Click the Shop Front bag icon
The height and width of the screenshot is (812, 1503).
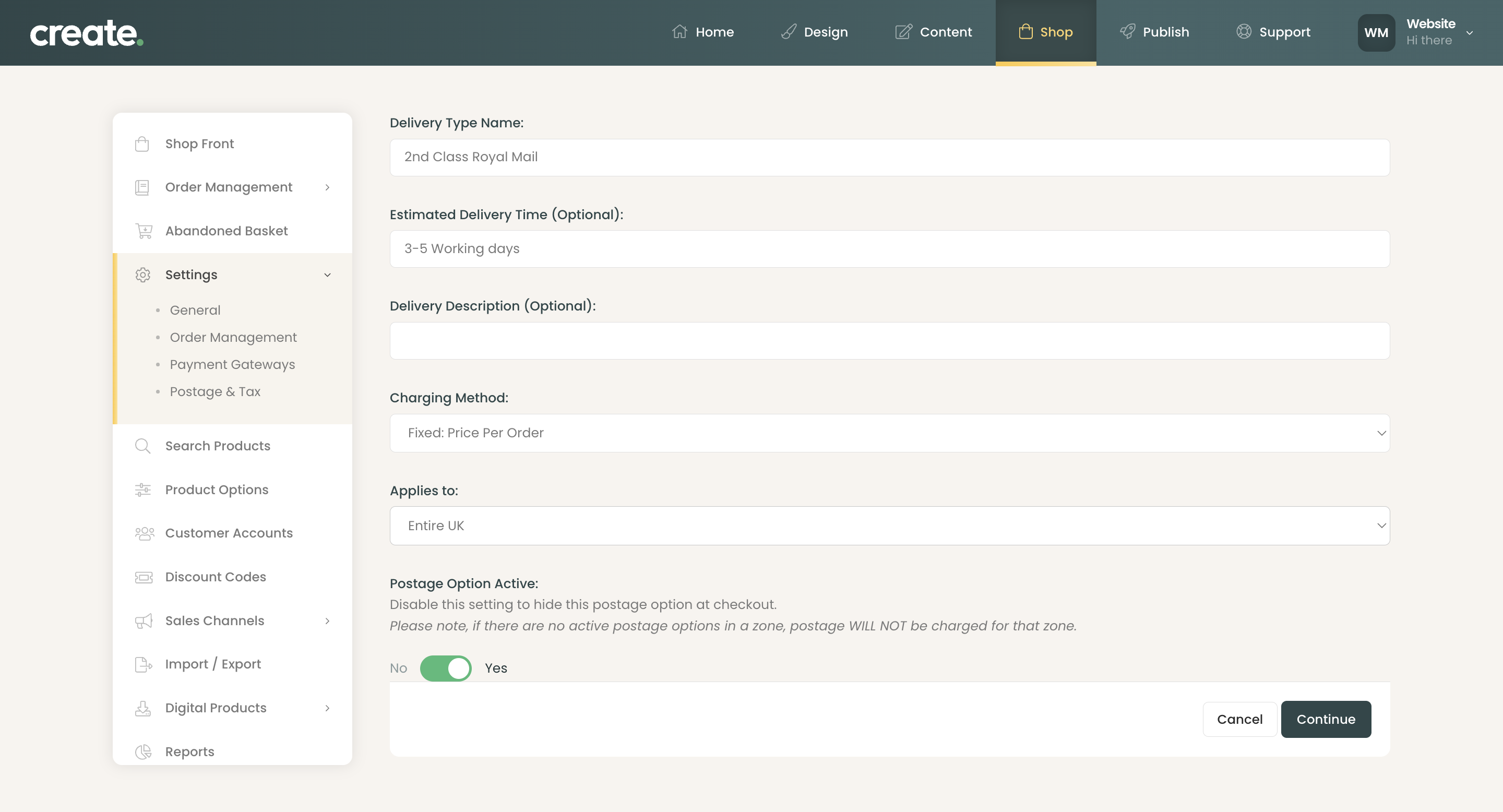click(x=142, y=144)
